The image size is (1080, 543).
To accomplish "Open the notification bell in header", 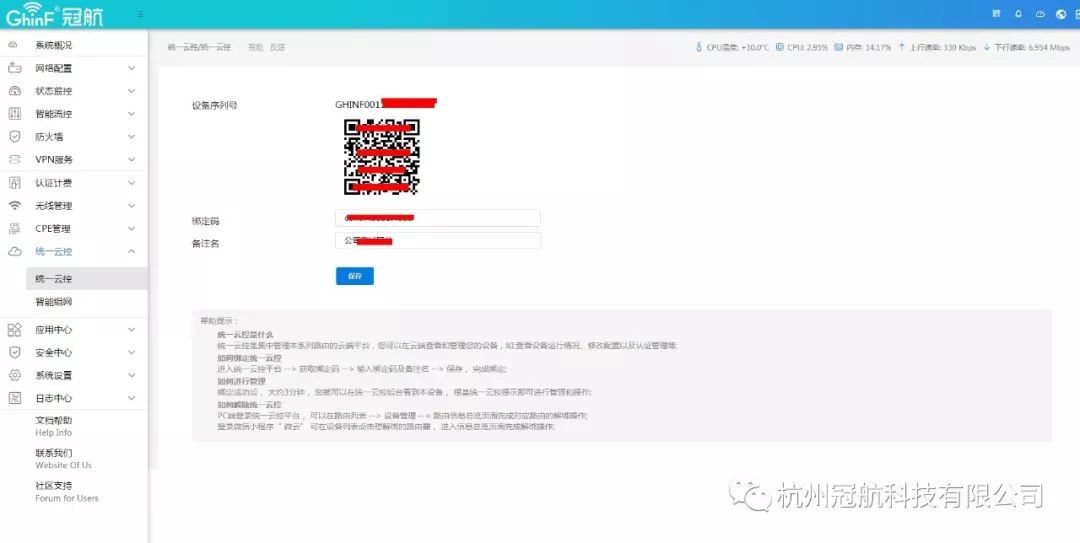I will tap(1018, 14).
